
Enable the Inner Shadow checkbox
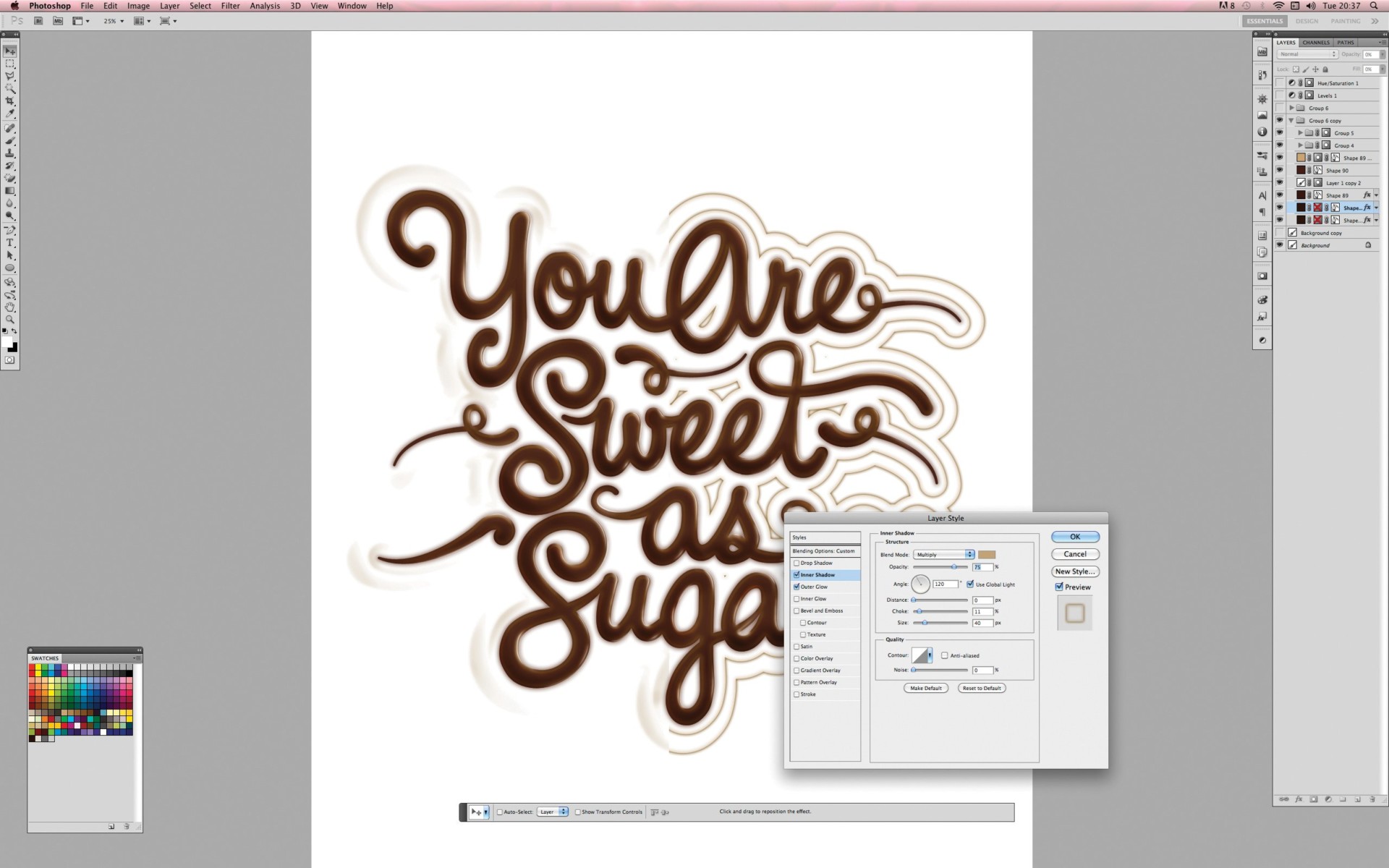click(x=797, y=574)
